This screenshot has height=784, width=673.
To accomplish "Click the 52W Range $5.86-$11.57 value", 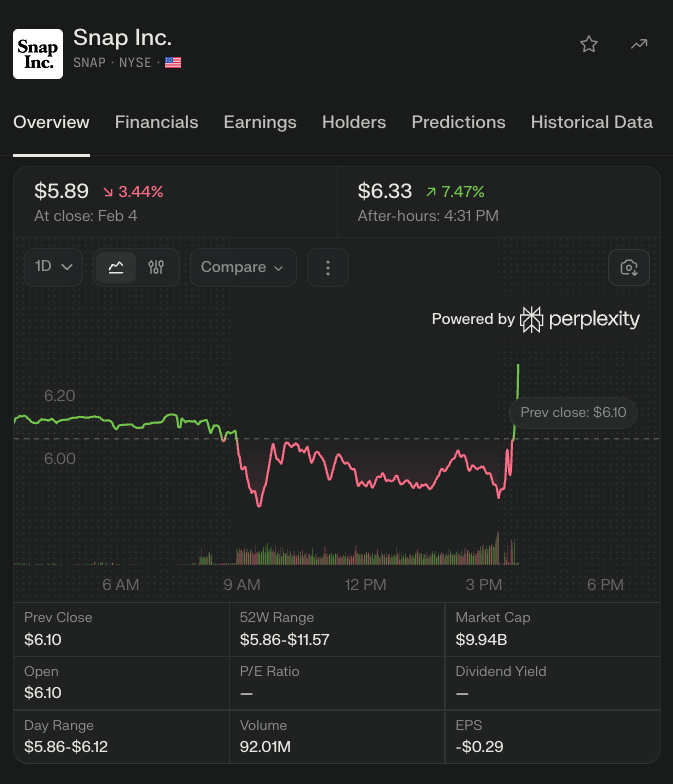I will tap(284, 640).
